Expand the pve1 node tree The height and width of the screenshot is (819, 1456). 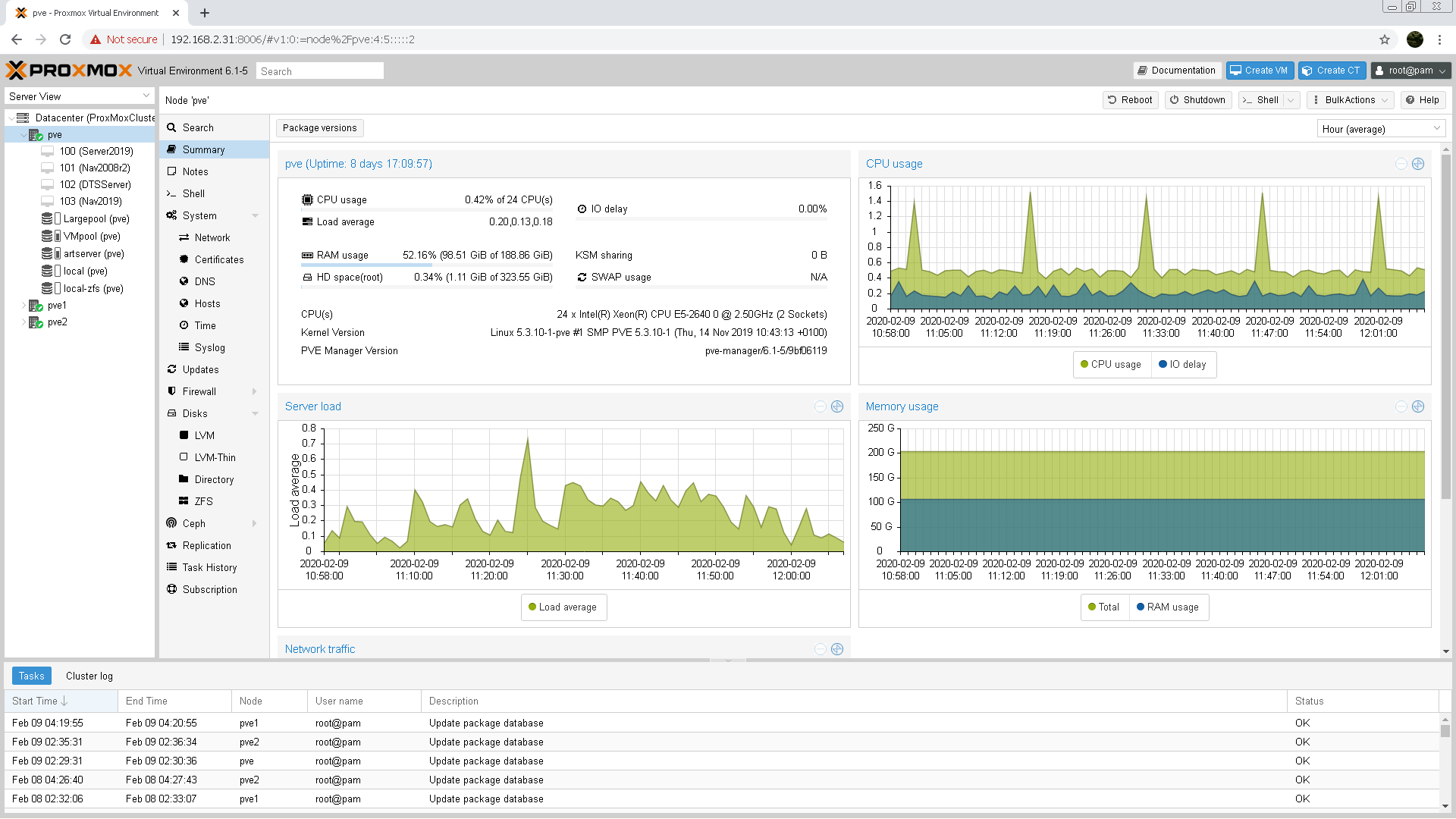tap(24, 306)
